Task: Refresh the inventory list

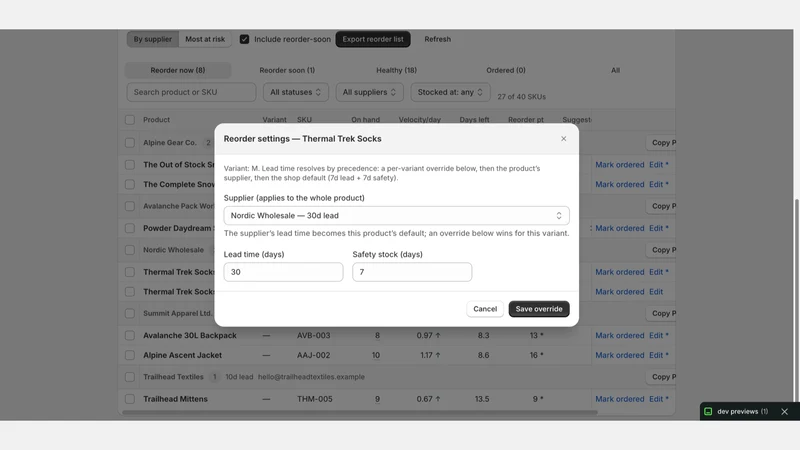Action: coord(438,39)
